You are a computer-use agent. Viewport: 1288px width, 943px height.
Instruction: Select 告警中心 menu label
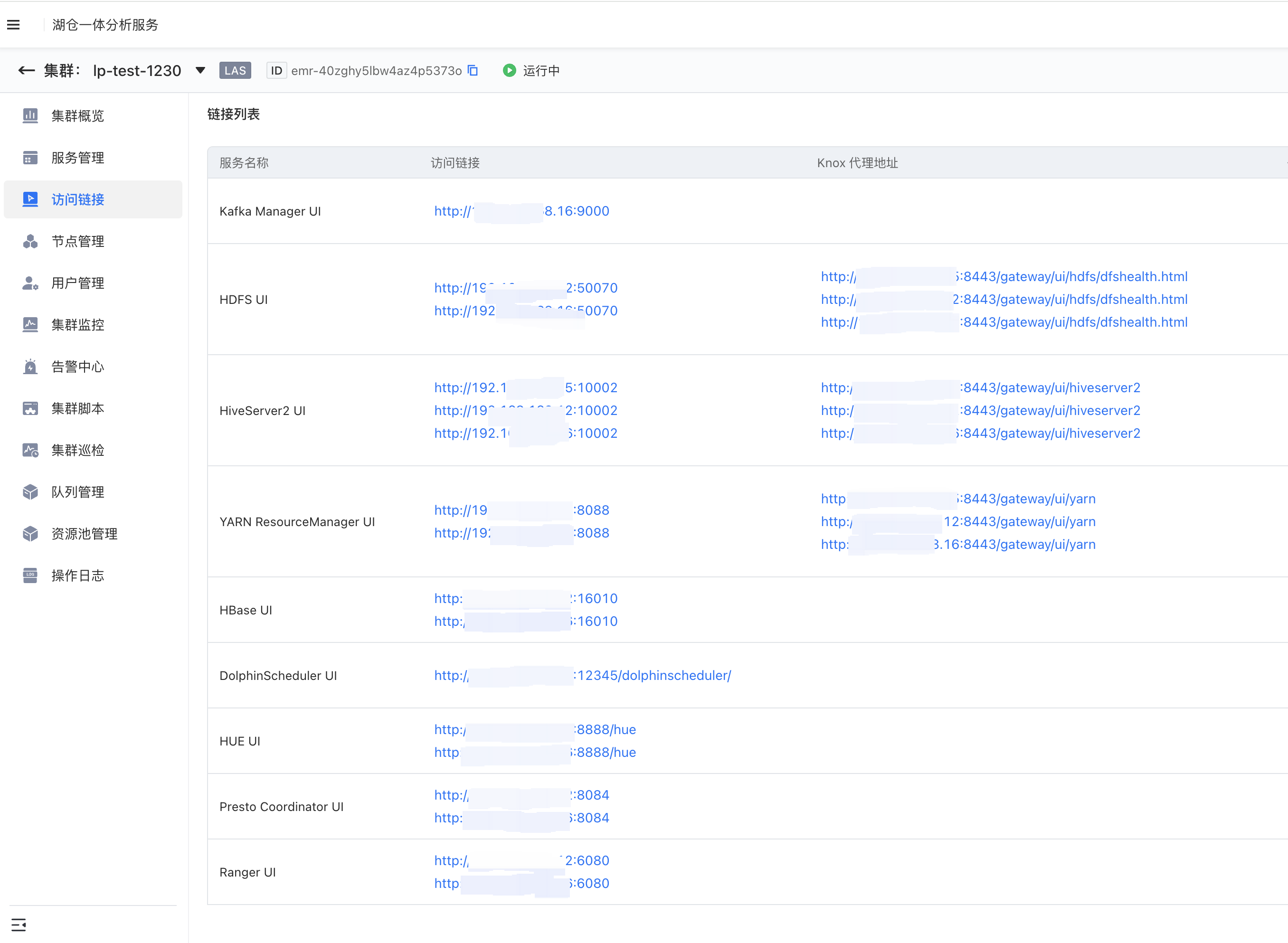click(77, 367)
